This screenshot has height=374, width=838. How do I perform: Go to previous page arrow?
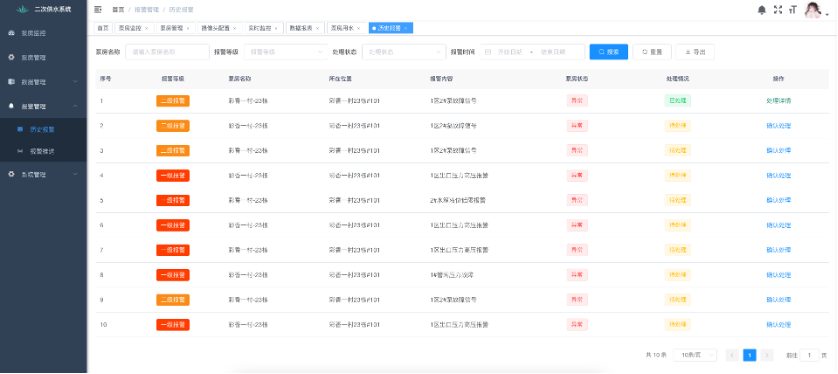click(x=732, y=355)
